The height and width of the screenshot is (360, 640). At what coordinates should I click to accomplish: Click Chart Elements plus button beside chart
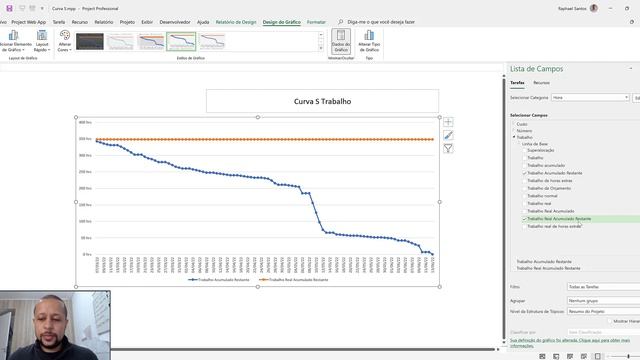click(x=448, y=122)
